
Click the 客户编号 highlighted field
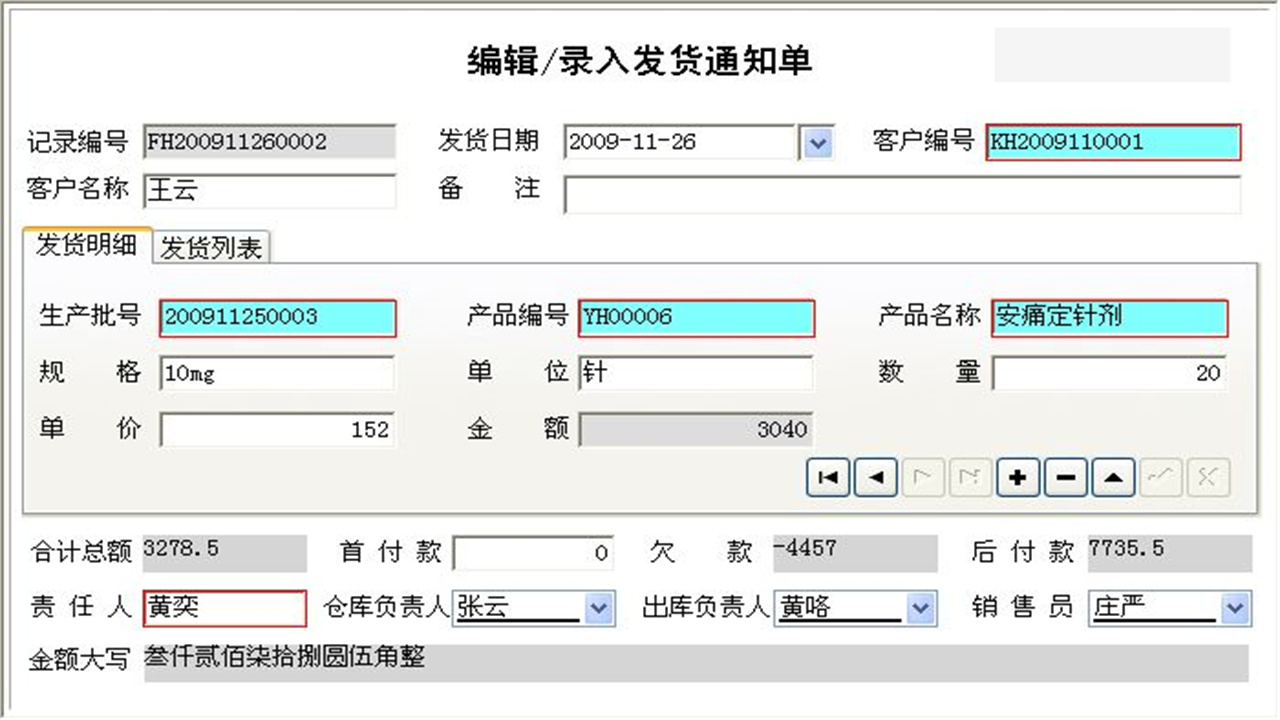point(1112,142)
